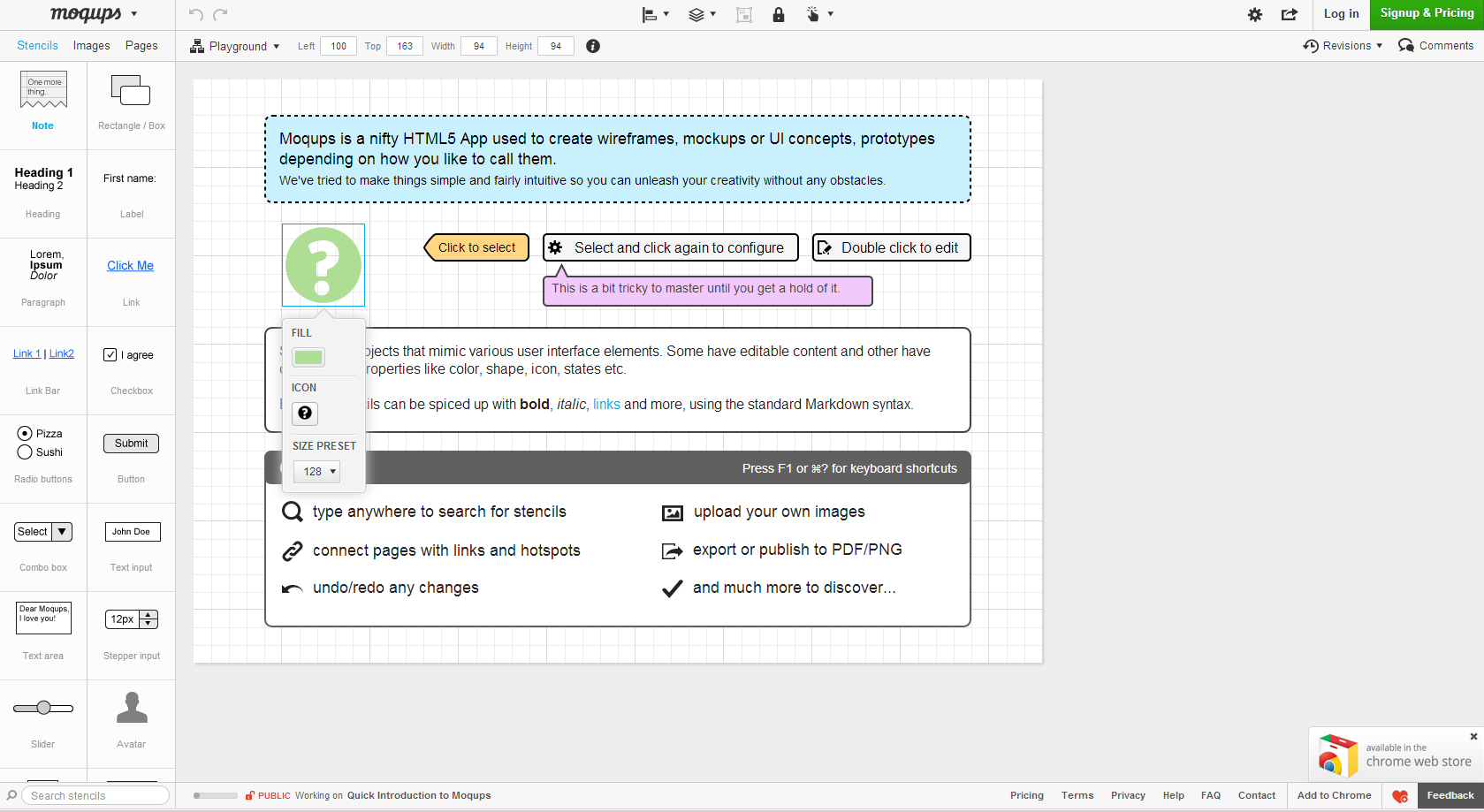The height and width of the screenshot is (812, 1484).
Task: Open the SIZE PRESET 128 dropdown
Action: [x=316, y=472]
